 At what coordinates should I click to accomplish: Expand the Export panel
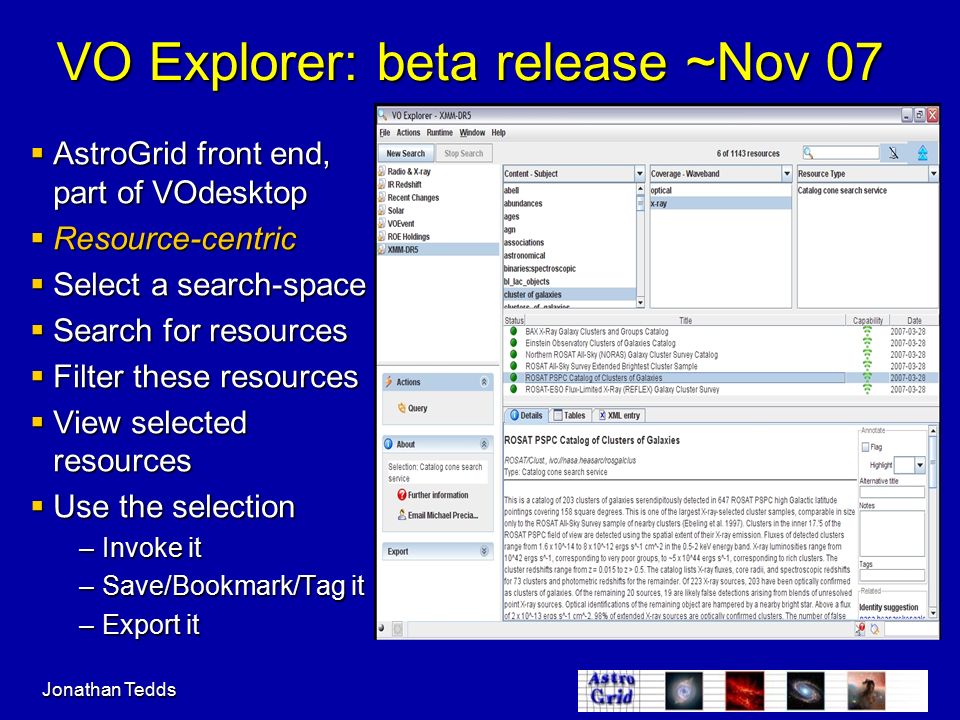[x=484, y=551]
